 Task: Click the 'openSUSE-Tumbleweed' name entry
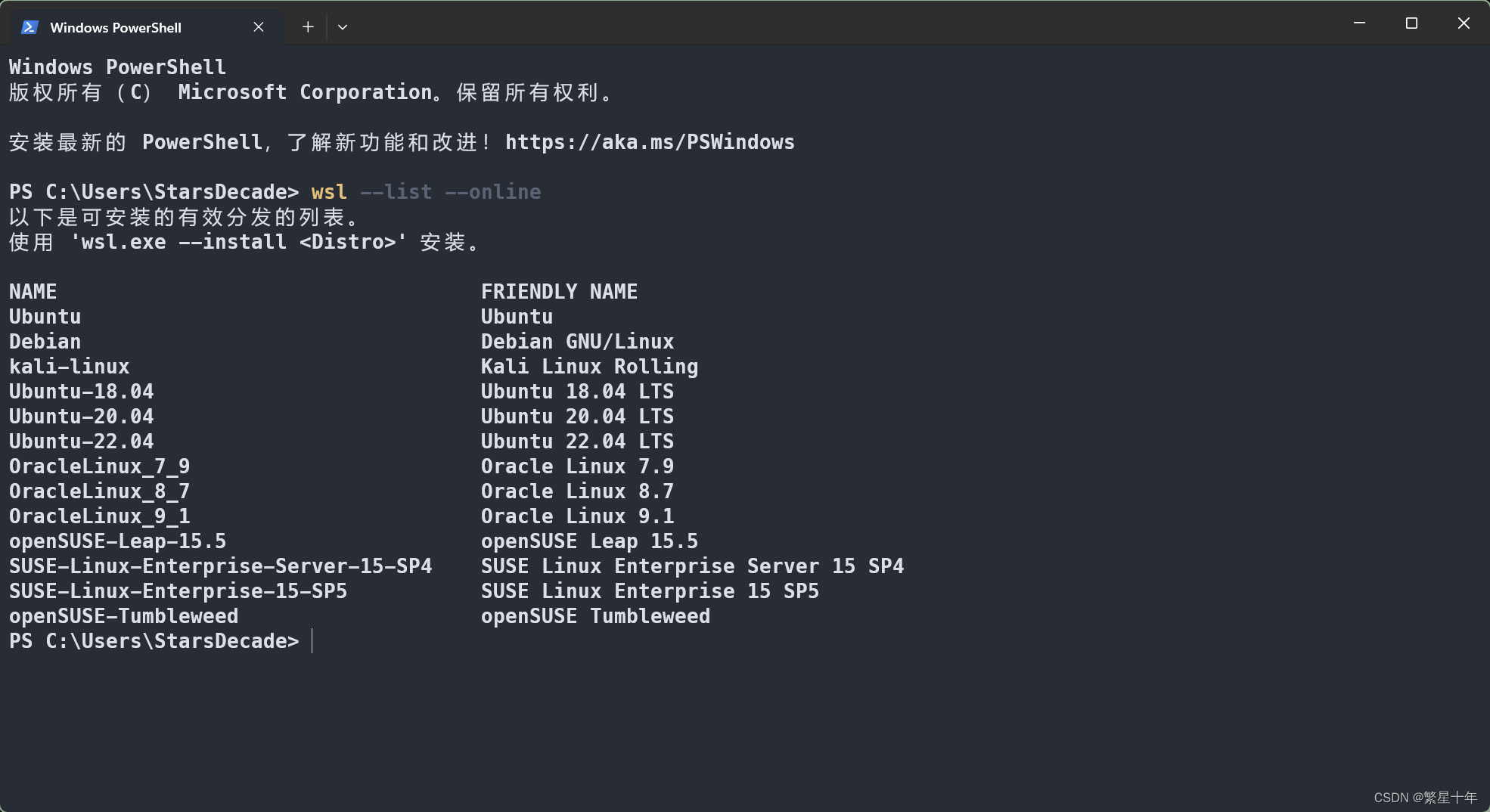pos(124,616)
